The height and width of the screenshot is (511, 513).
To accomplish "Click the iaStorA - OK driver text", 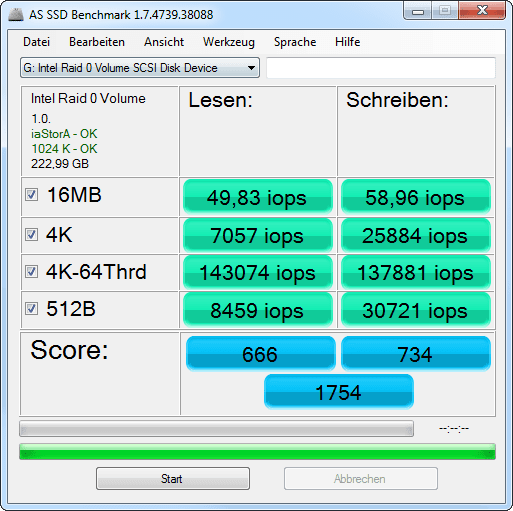I will tap(64, 134).
